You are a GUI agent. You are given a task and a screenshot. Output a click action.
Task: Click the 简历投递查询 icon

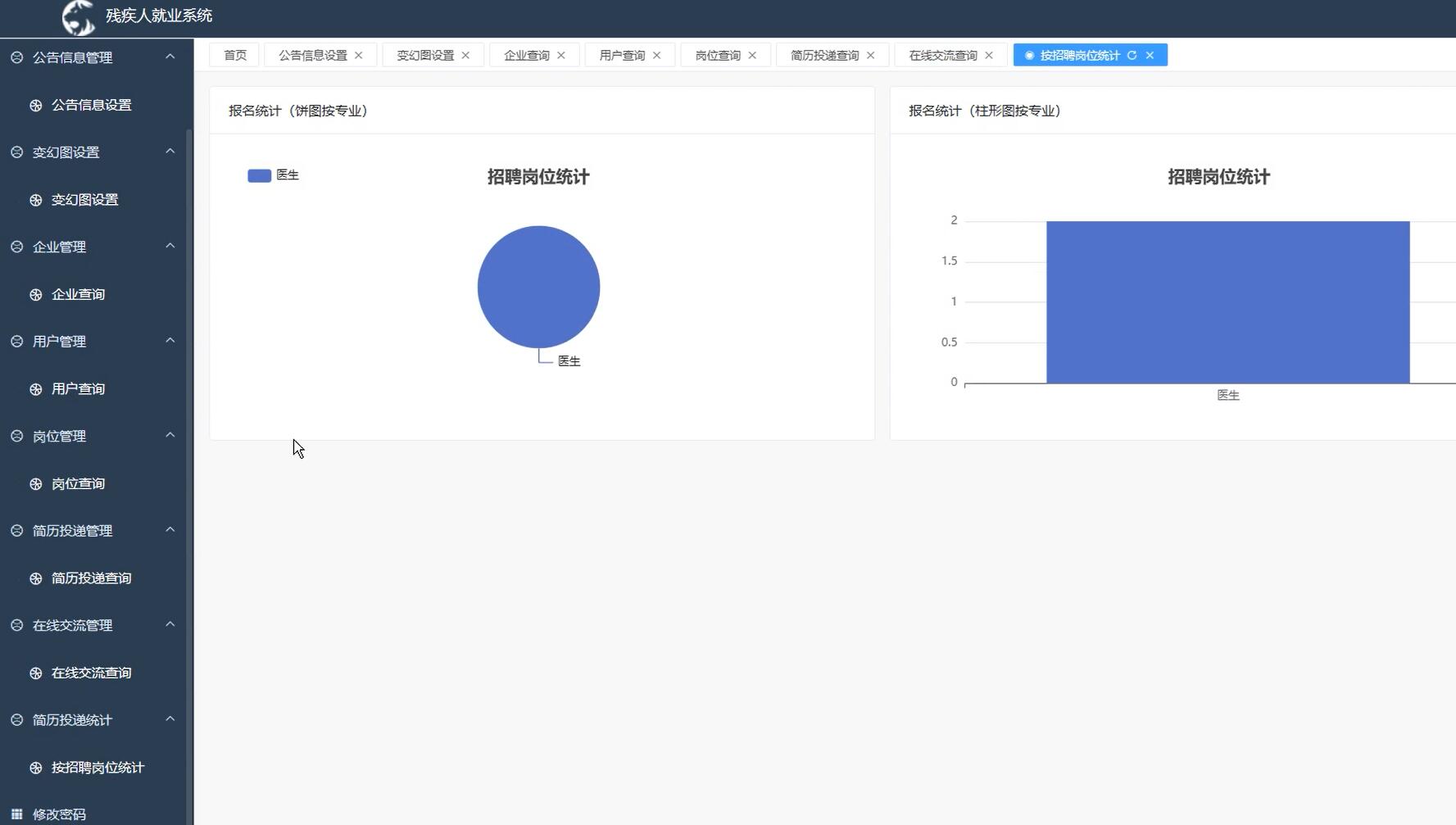click(x=35, y=578)
